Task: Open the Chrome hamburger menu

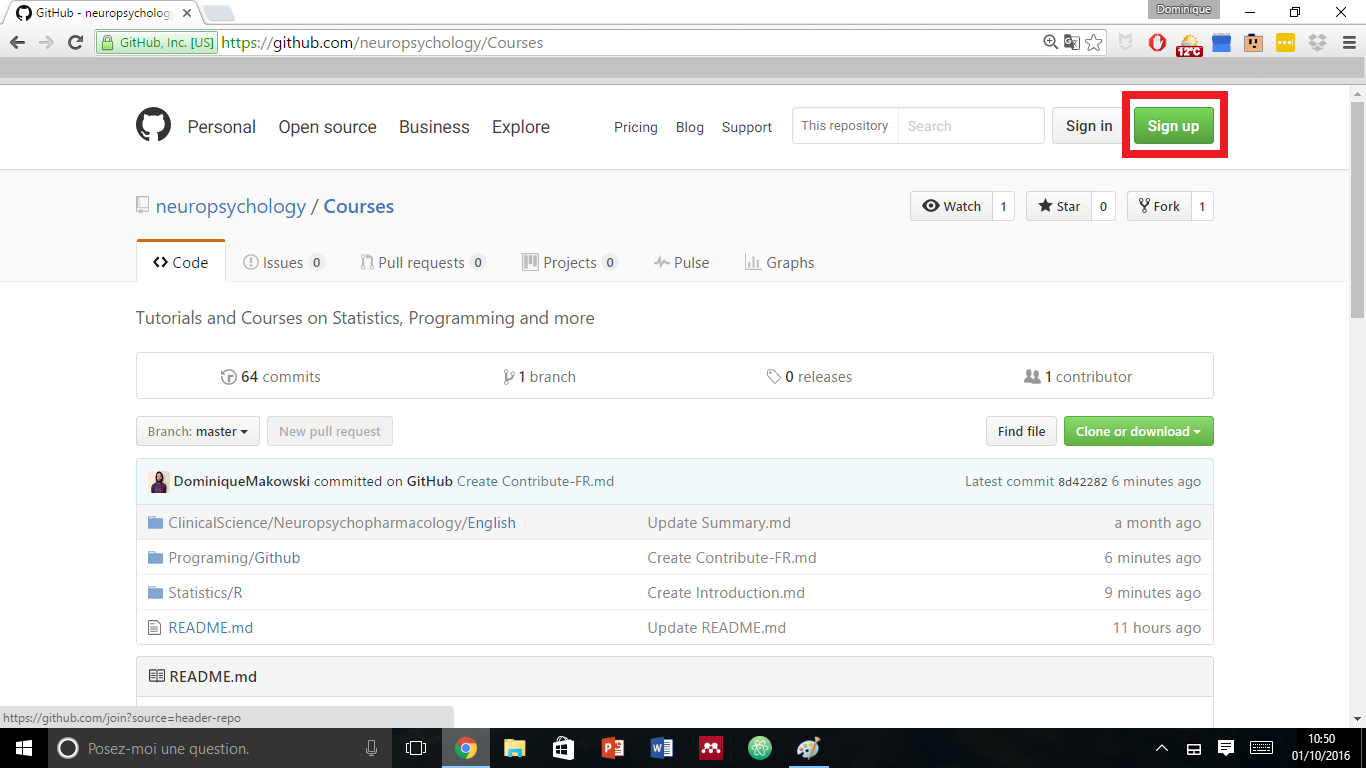Action: pyautogui.click(x=1348, y=43)
